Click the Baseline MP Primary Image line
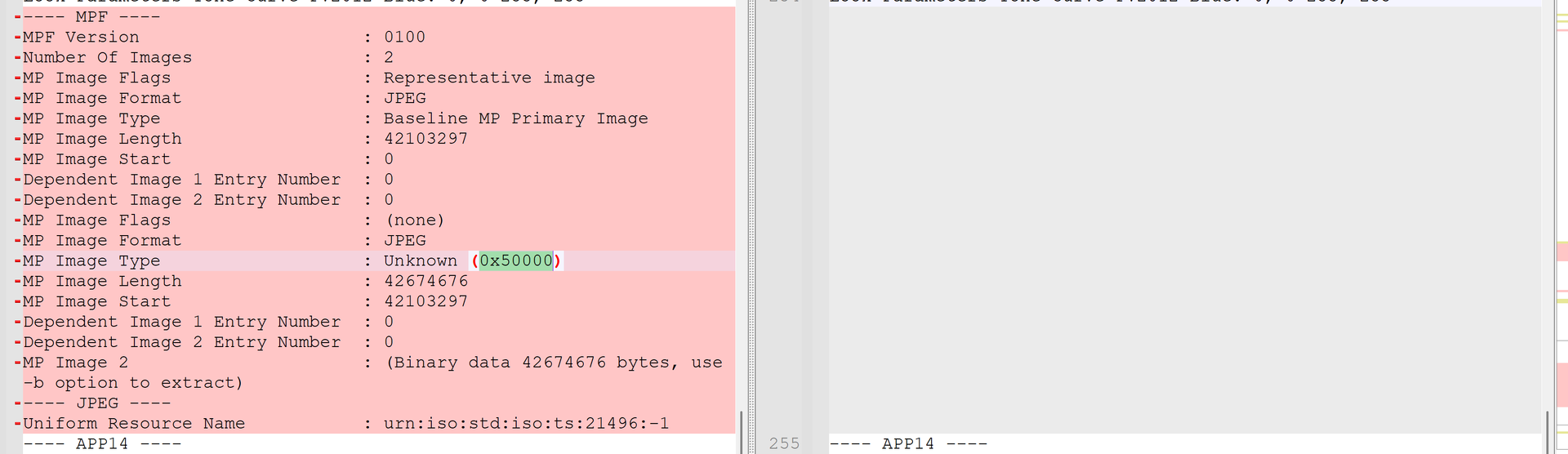Image resolution: width=1568 pixels, height=454 pixels. (x=515, y=119)
